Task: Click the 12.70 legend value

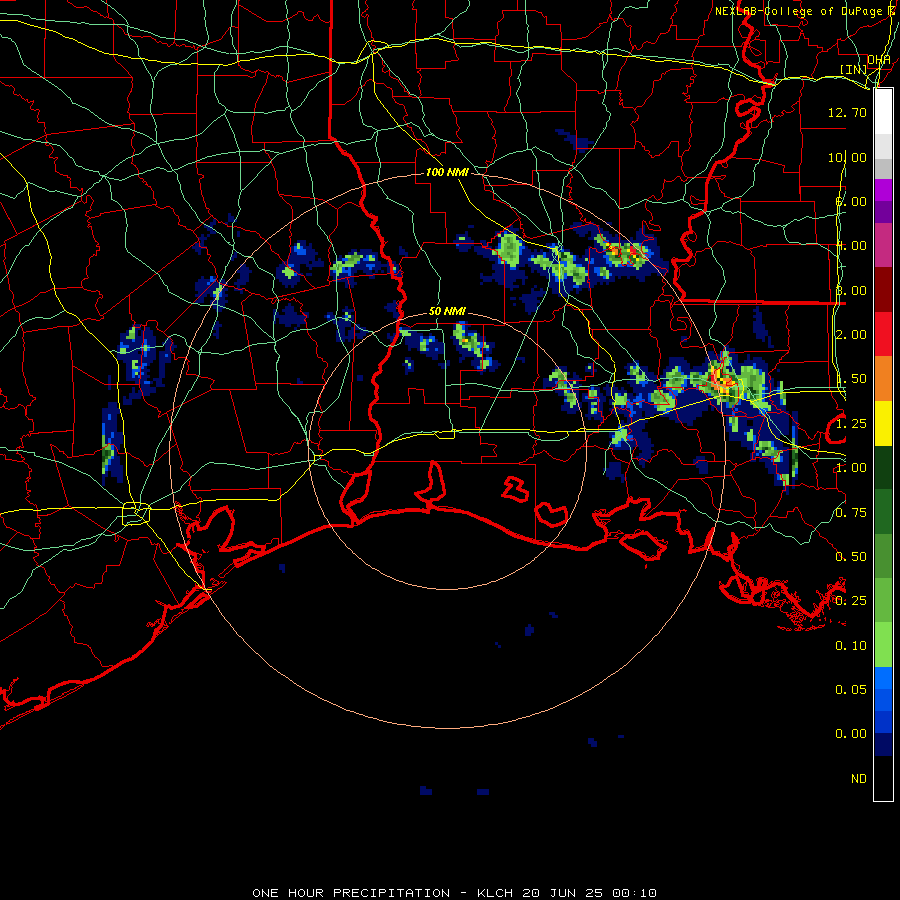Action: coord(847,112)
